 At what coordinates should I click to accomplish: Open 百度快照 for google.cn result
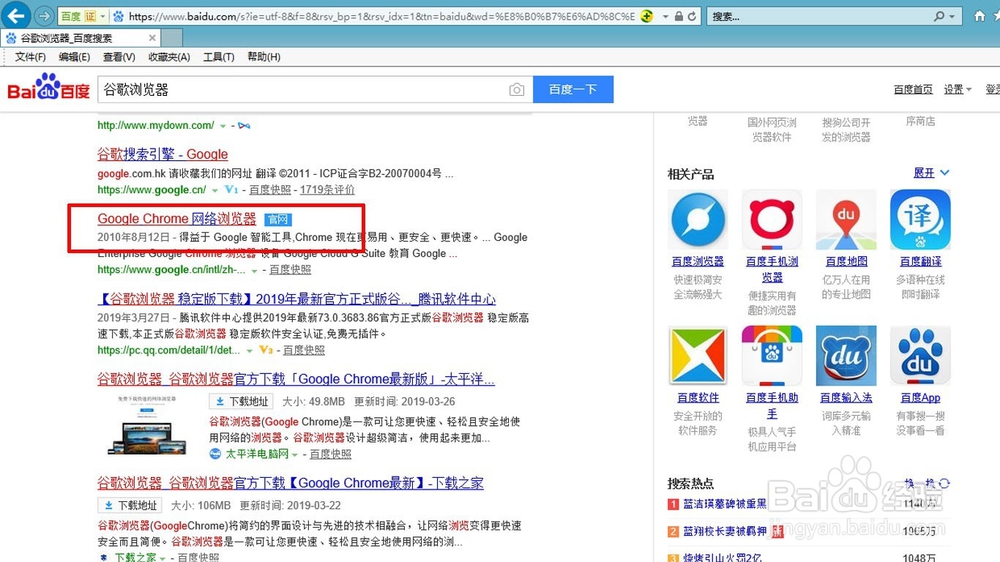[x=270, y=189]
